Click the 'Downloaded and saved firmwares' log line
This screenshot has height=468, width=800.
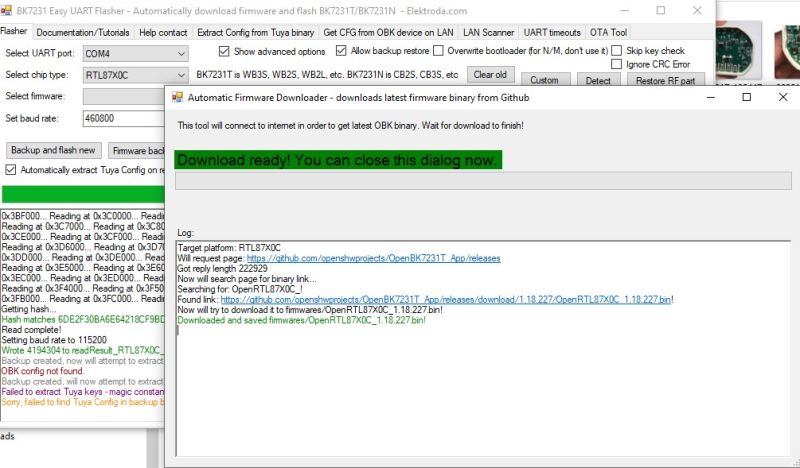(x=302, y=321)
